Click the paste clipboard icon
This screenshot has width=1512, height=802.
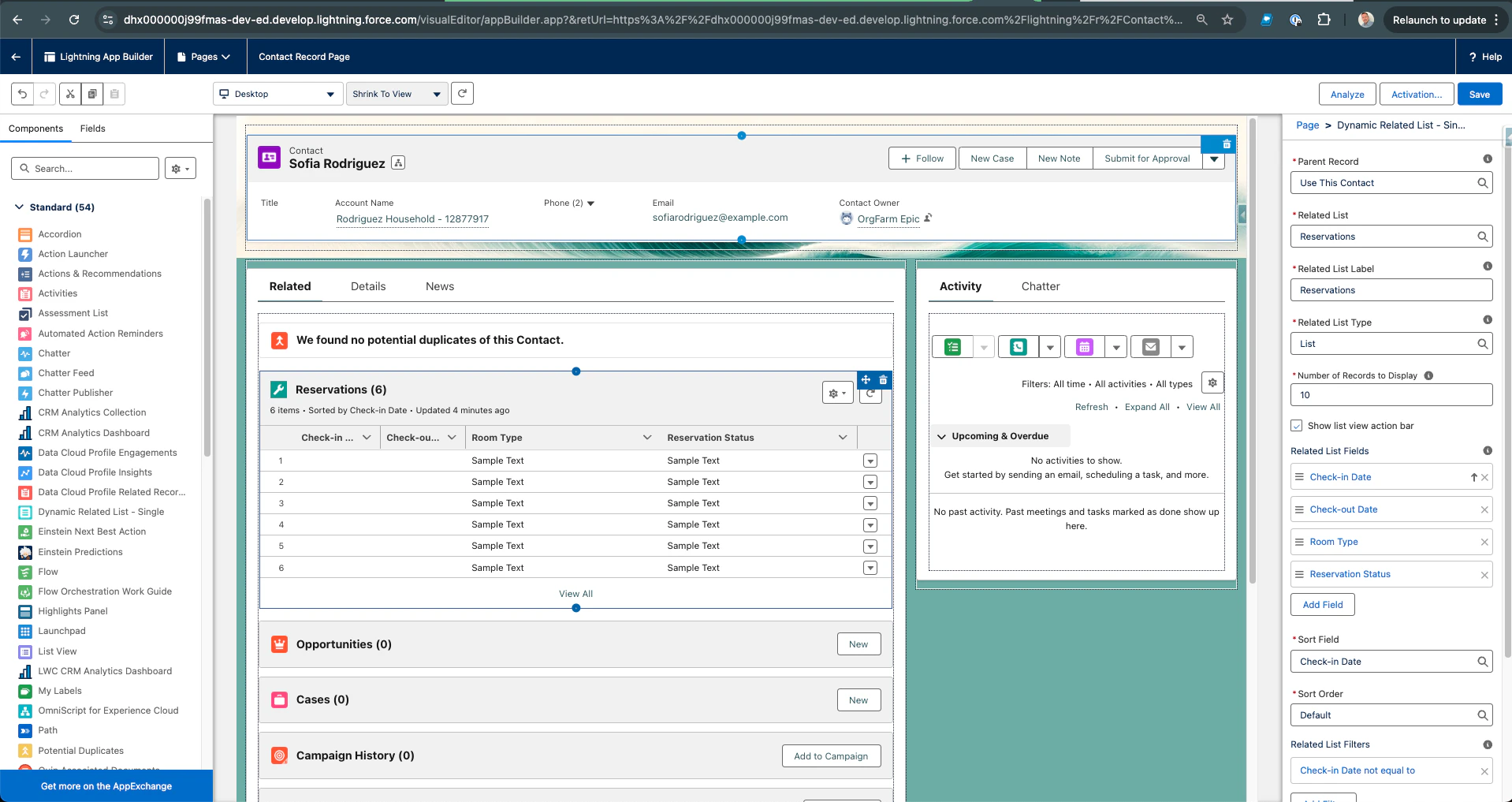[x=114, y=94]
